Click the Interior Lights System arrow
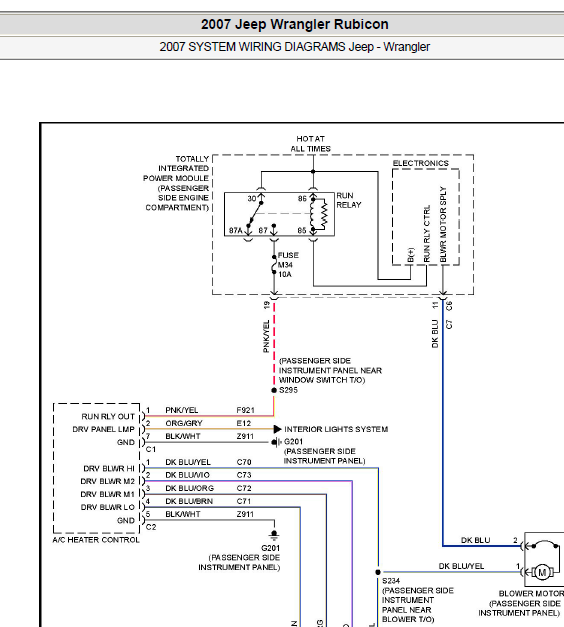564x627 pixels. click(278, 429)
